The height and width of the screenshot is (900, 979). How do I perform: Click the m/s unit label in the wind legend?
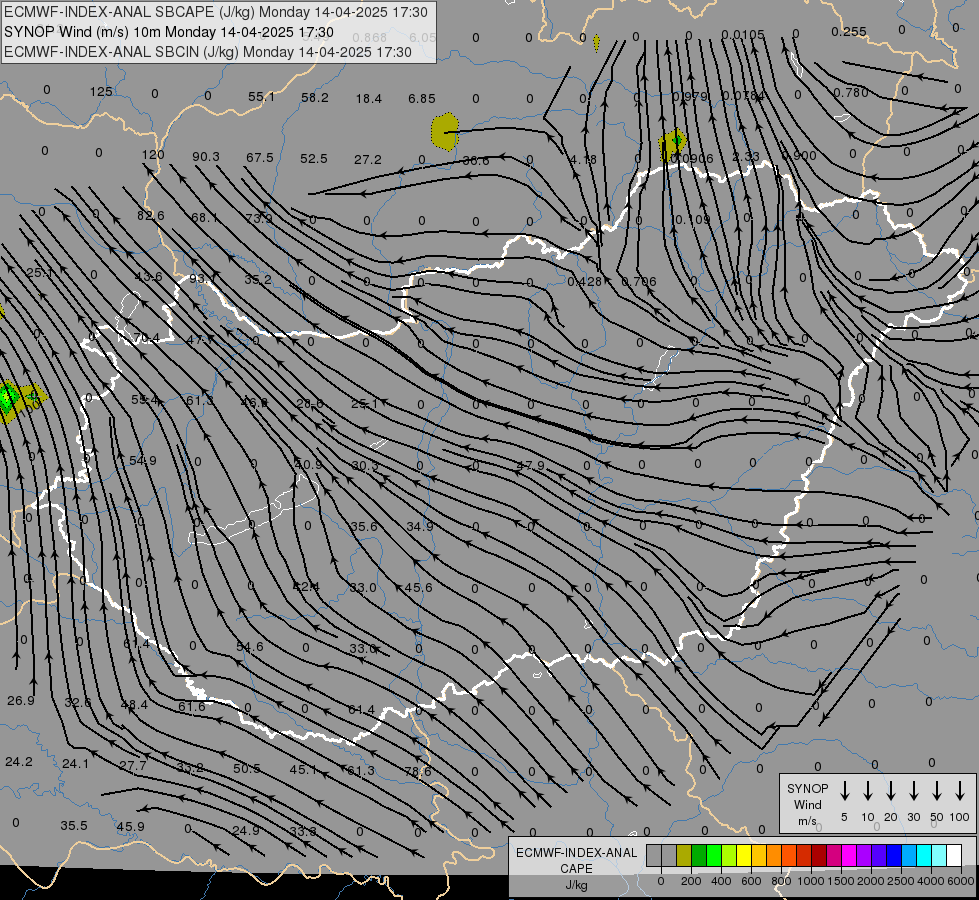click(x=807, y=821)
